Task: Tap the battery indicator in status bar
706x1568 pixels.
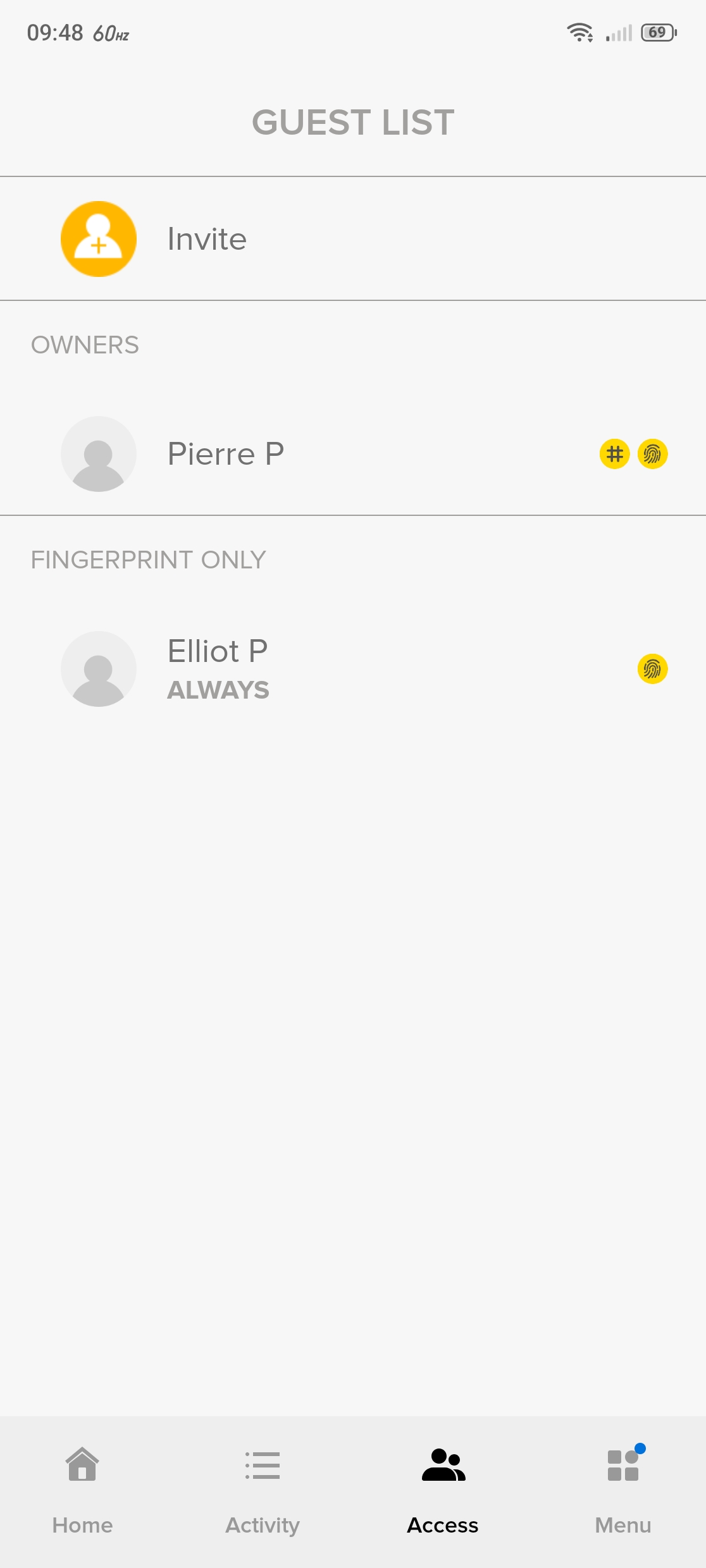Action: pos(659,32)
